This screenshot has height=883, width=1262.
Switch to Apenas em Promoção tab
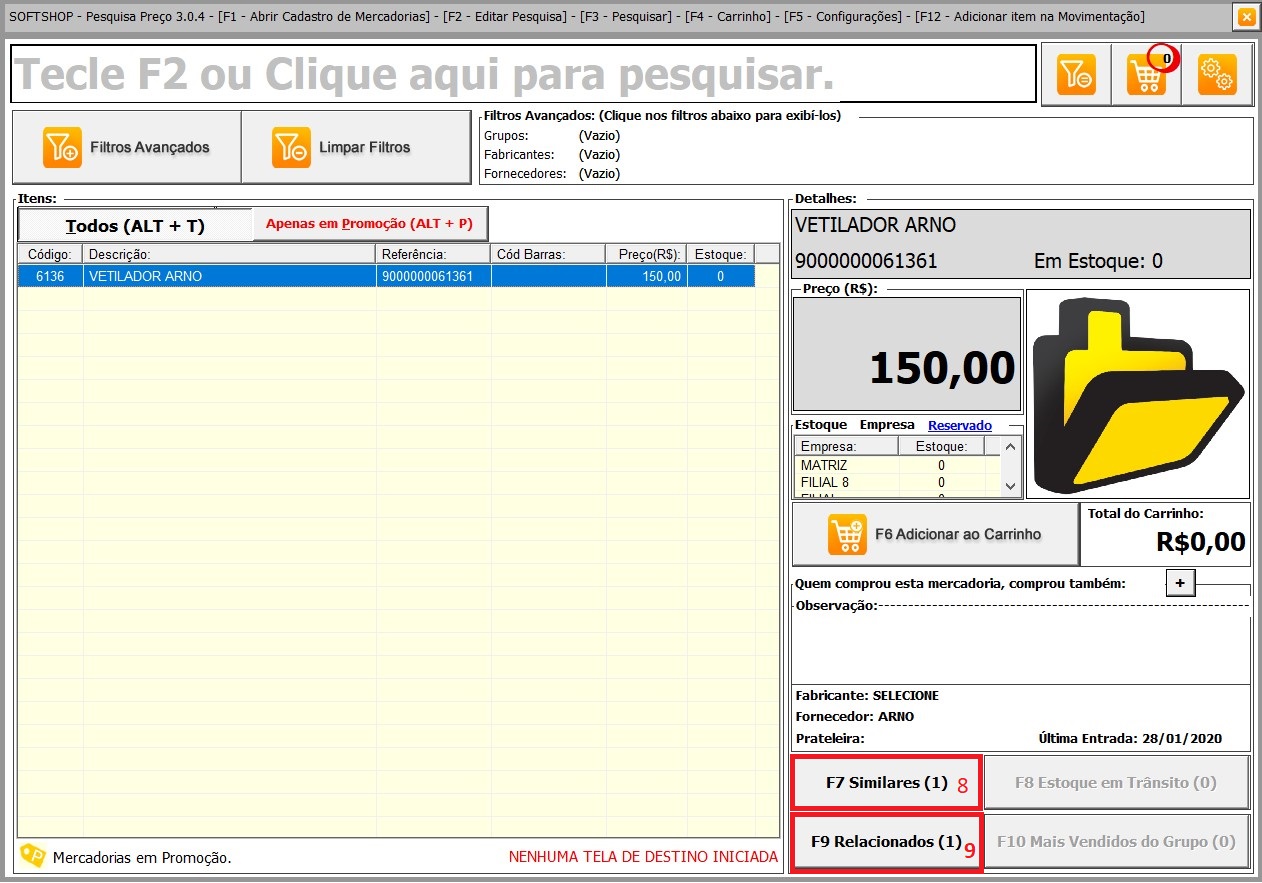point(369,224)
